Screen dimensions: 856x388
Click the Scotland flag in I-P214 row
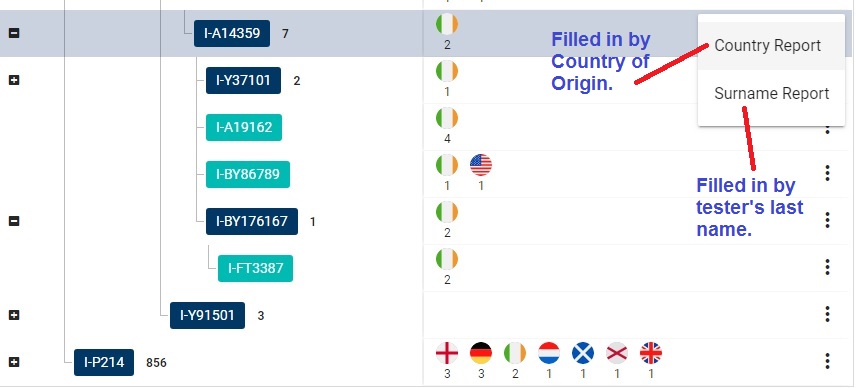582,354
